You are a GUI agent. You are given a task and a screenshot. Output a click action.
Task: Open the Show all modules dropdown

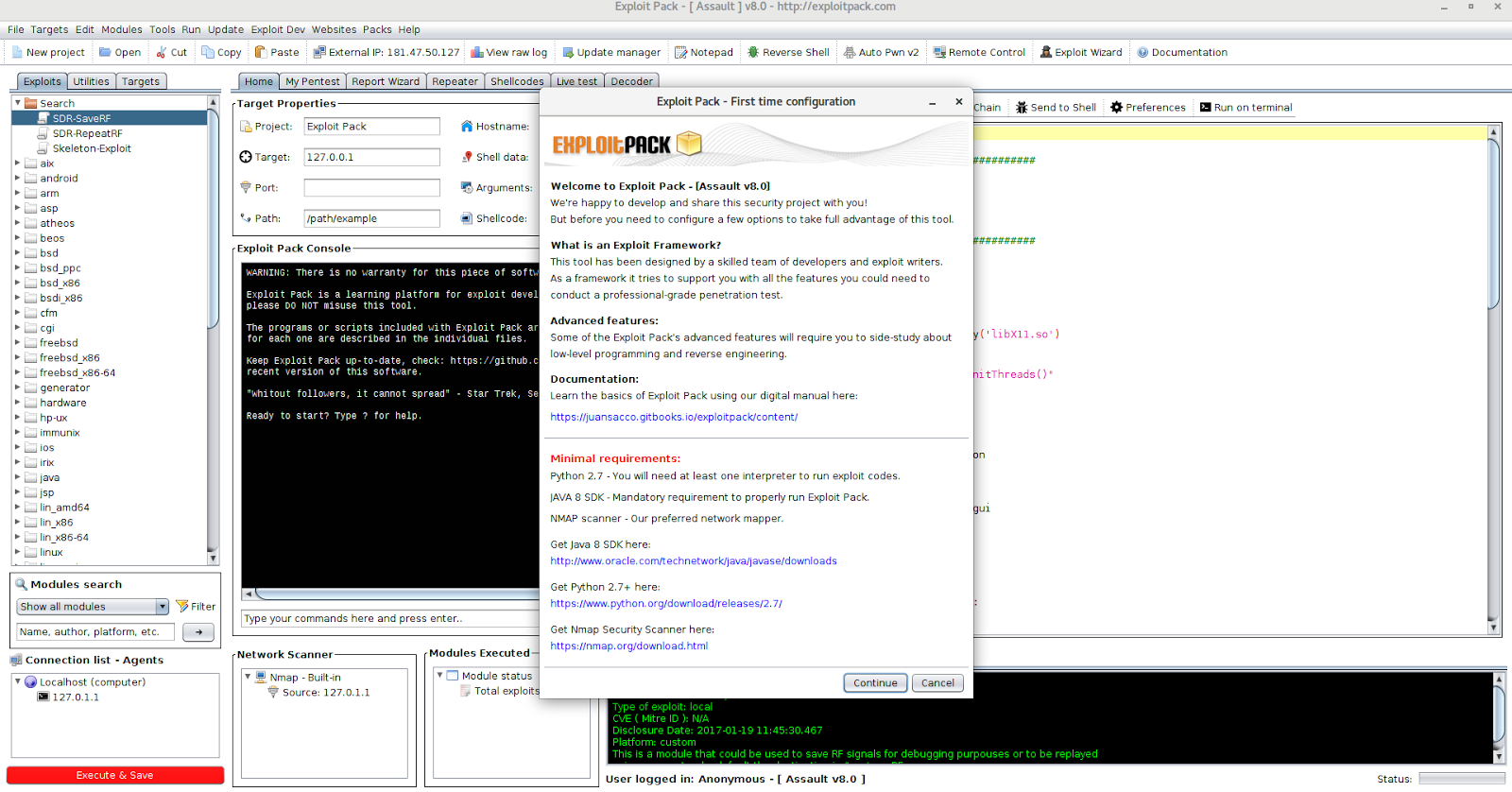tap(93, 607)
